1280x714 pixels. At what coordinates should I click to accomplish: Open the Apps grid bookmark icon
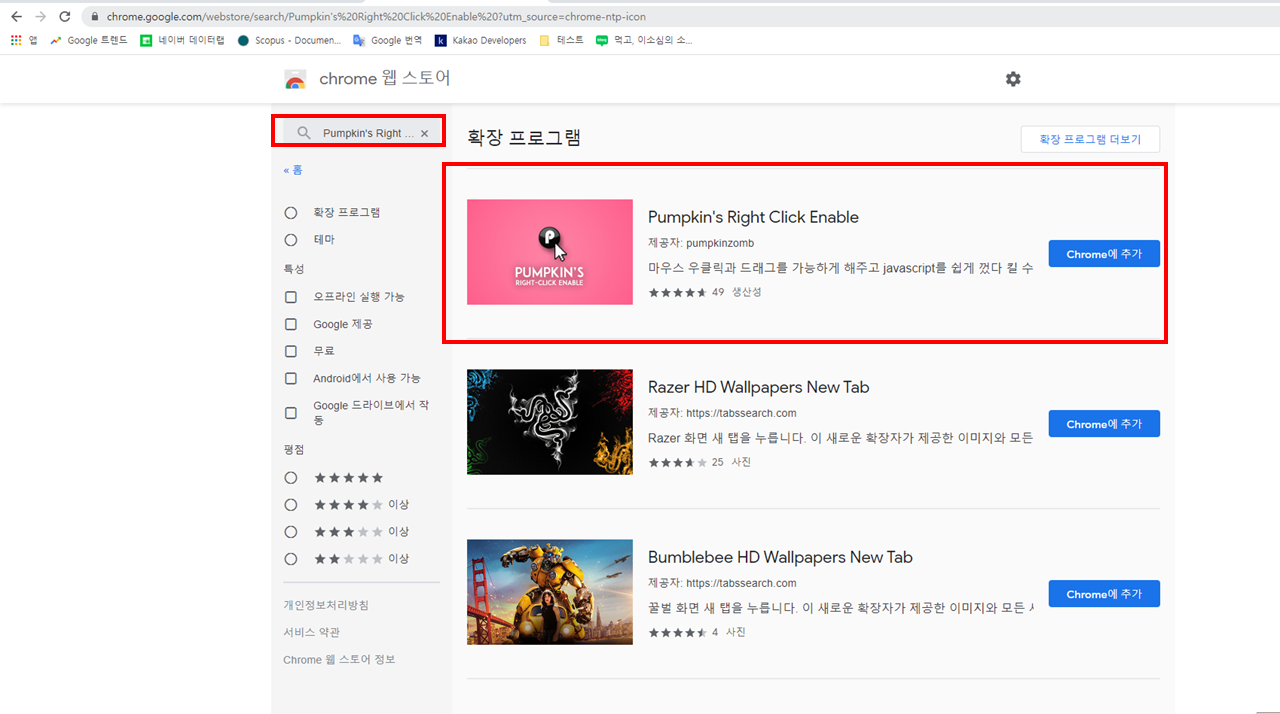coord(16,40)
